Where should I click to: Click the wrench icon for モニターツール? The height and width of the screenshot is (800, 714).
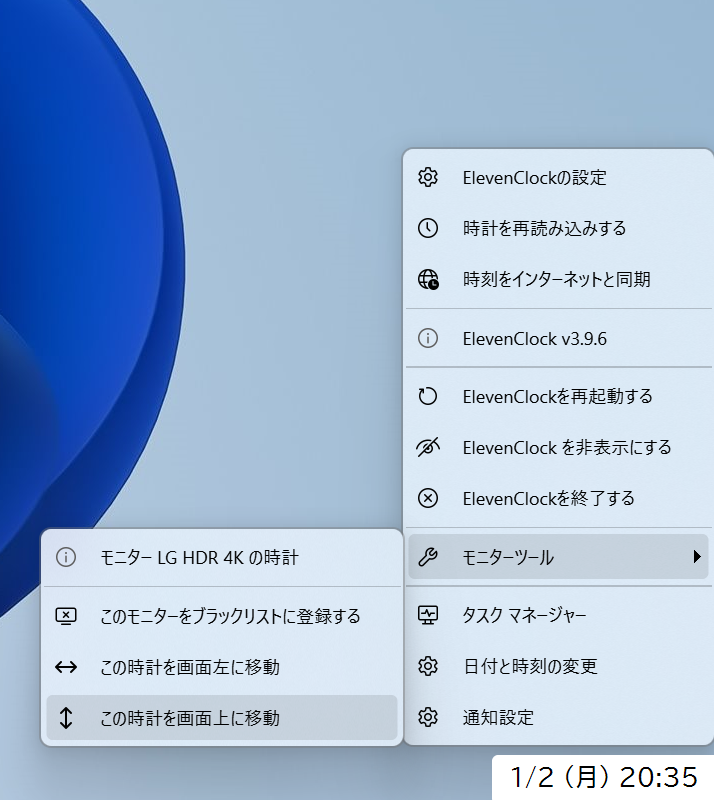click(428, 557)
